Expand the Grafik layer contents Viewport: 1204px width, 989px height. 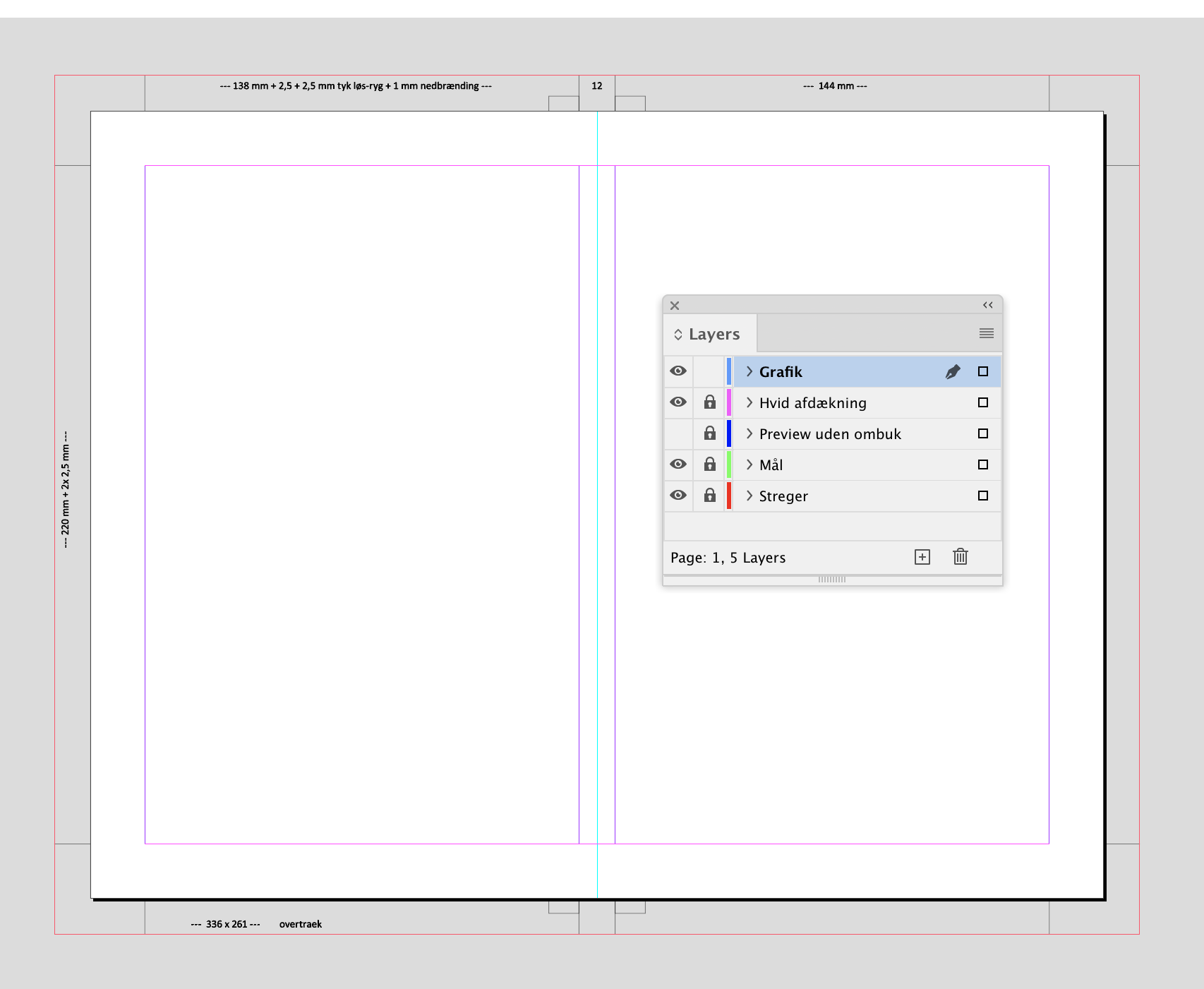point(750,371)
